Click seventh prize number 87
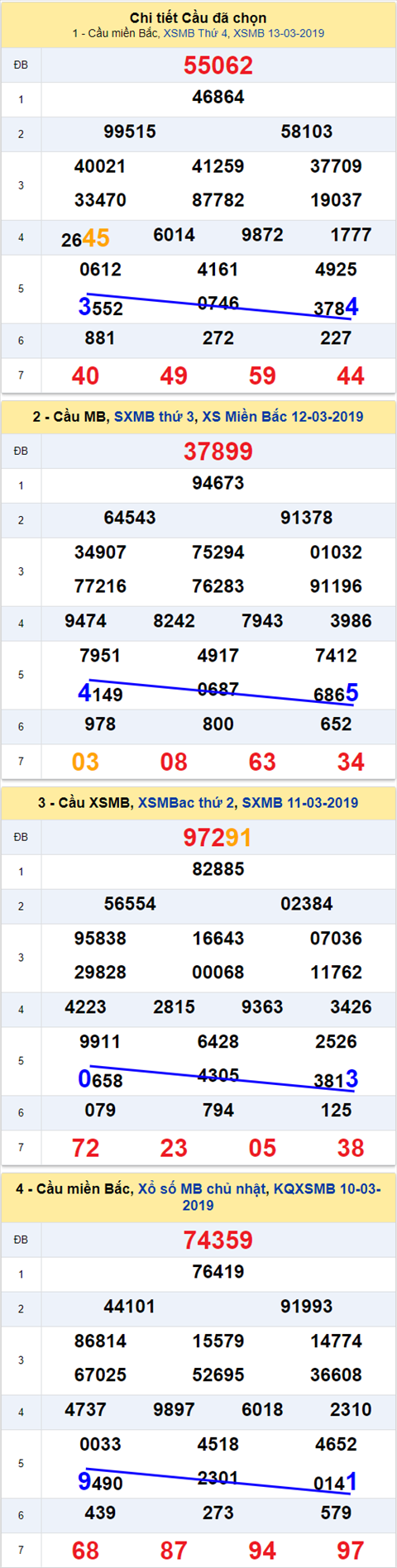The image size is (397, 1568). (174, 1551)
